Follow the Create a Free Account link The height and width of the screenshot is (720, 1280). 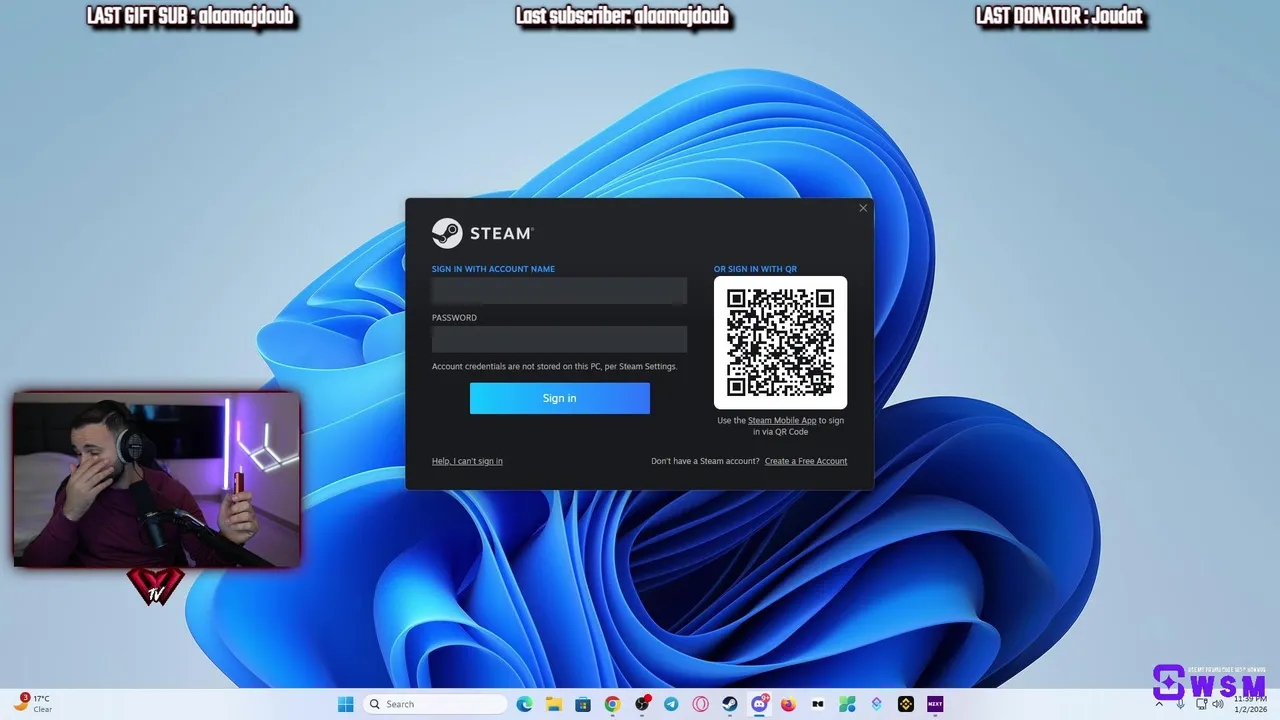pos(806,461)
